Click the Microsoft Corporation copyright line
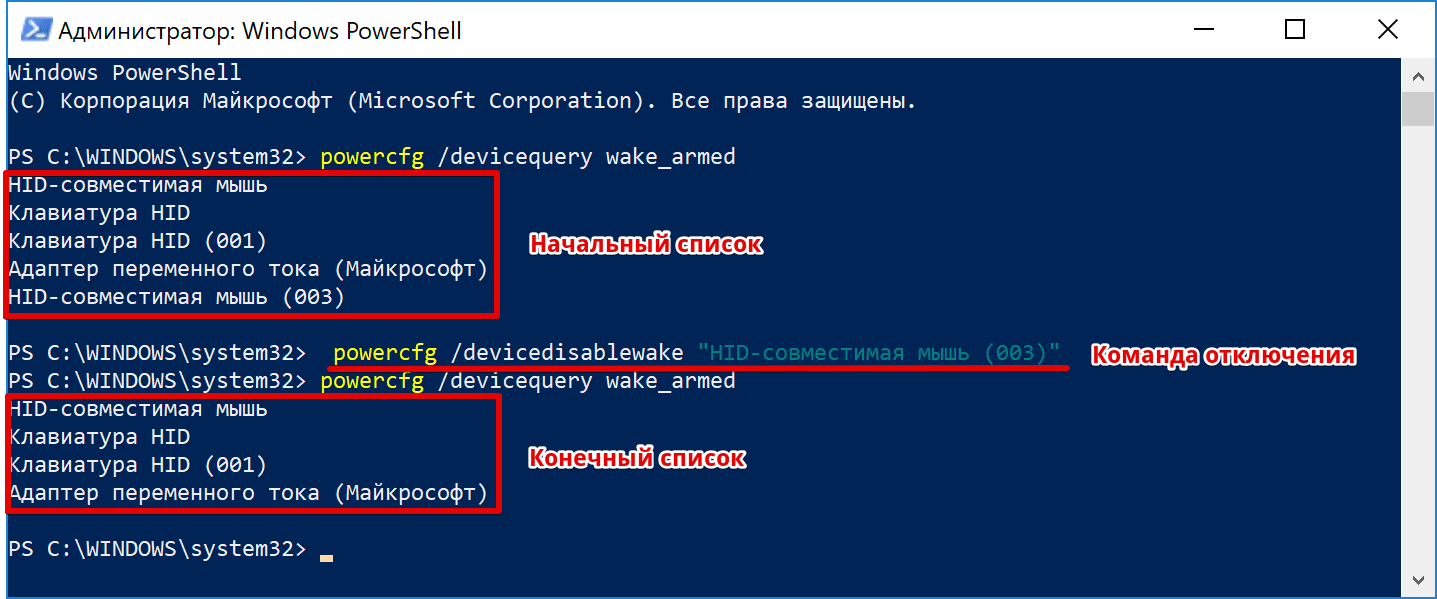 [x=462, y=101]
